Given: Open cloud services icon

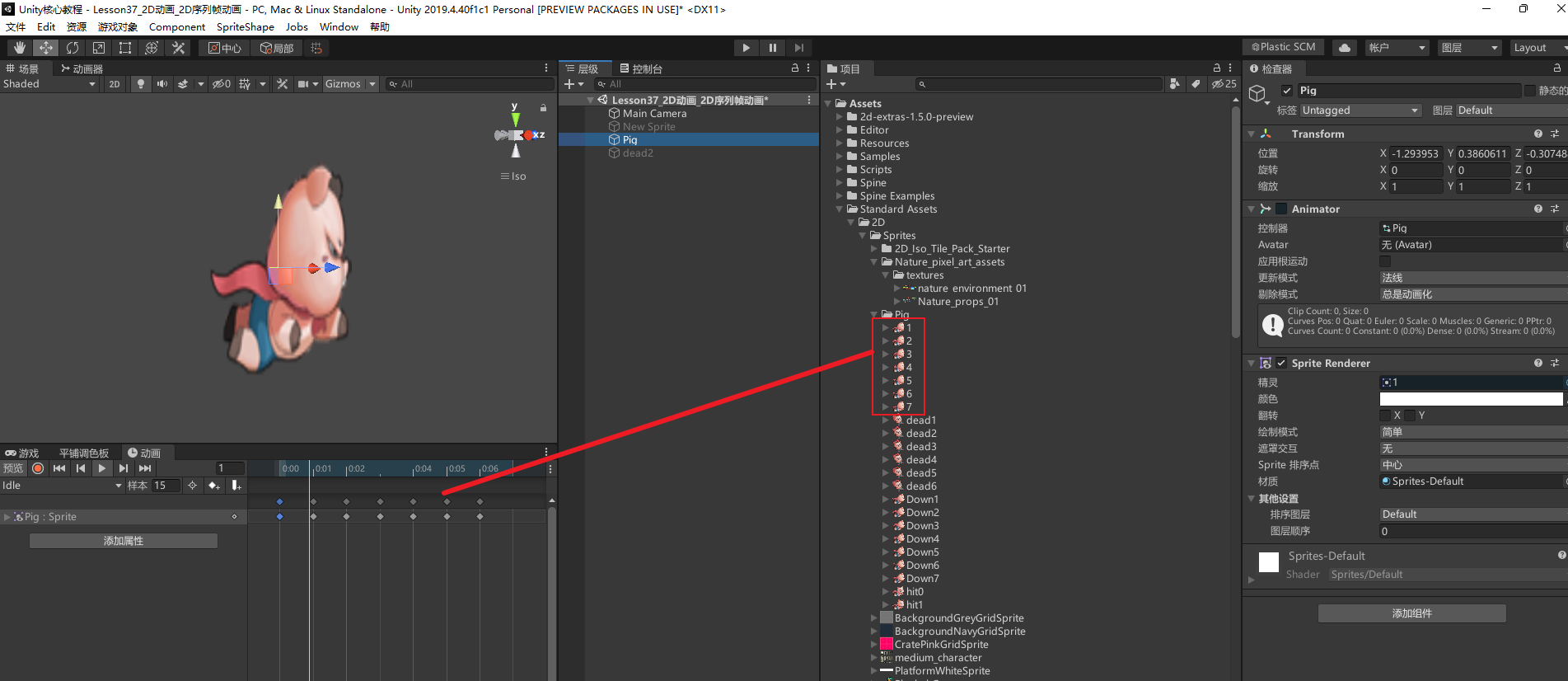Looking at the screenshot, I should 1345,47.
